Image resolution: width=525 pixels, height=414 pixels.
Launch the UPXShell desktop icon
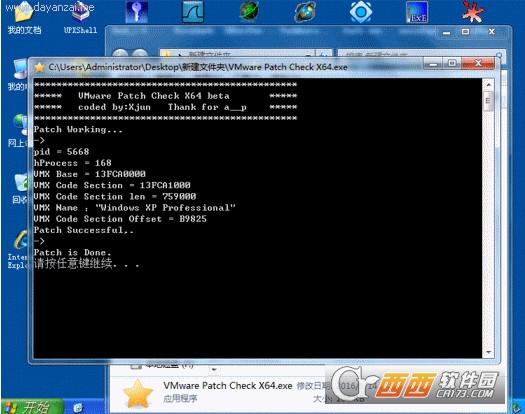click(x=81, y=17)
